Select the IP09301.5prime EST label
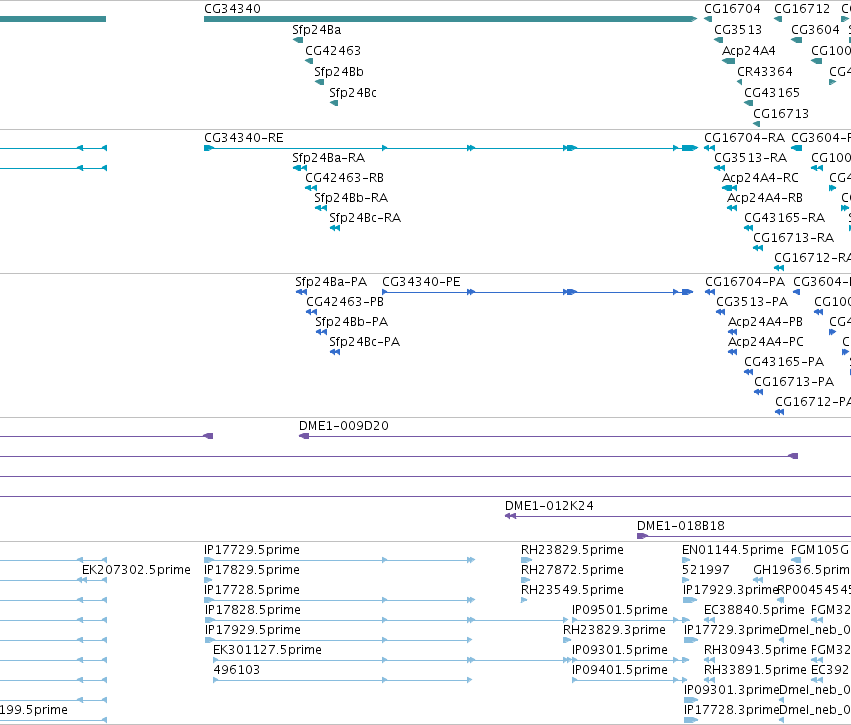Screen dimensions: 851x725 point(619,651)
